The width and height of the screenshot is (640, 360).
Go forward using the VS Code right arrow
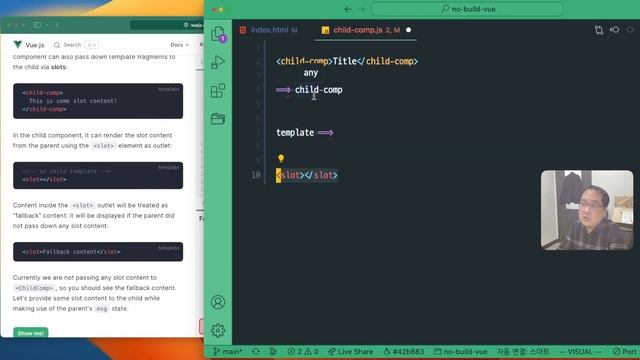click(362, 9)
